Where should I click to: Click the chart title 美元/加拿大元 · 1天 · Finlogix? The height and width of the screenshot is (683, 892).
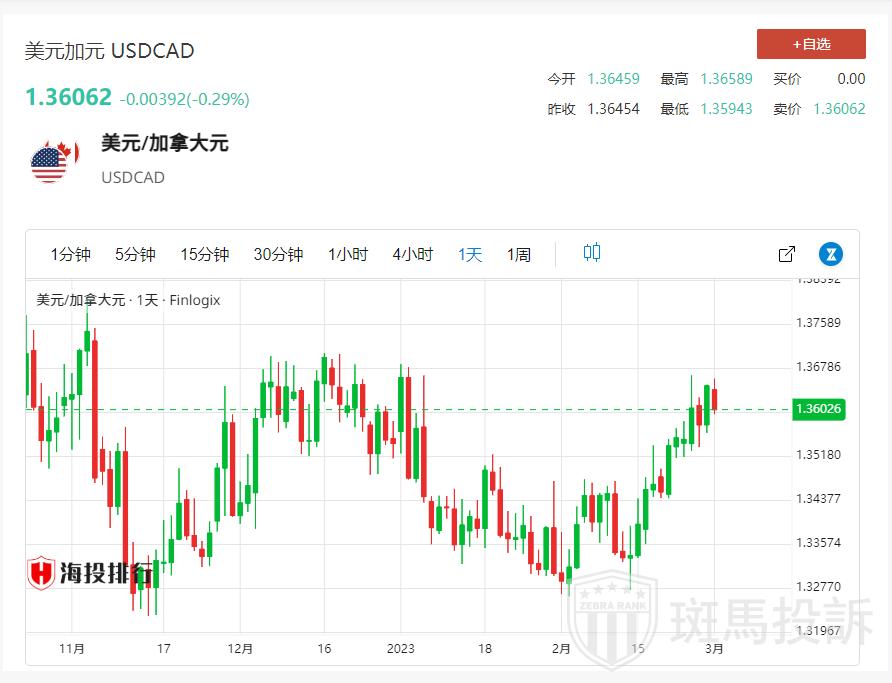[128, 300]
